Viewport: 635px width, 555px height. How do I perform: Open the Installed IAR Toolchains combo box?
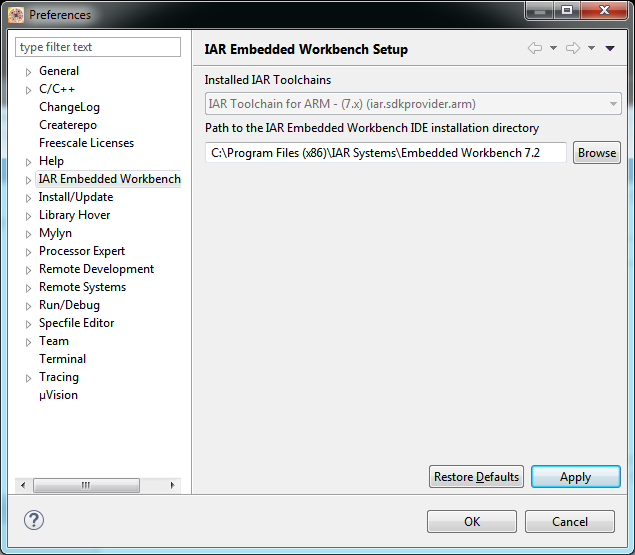(x=413, y=104)
